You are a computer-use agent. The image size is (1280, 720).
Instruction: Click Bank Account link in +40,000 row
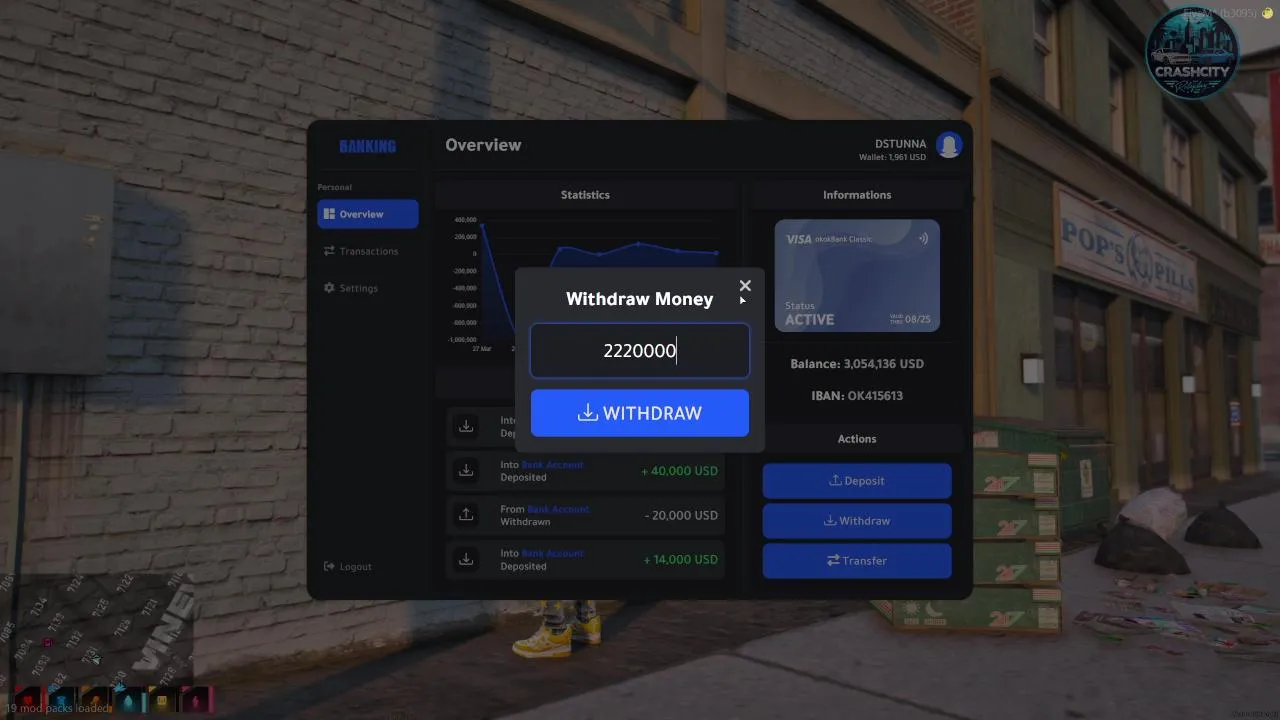click(x=553, y=464)
